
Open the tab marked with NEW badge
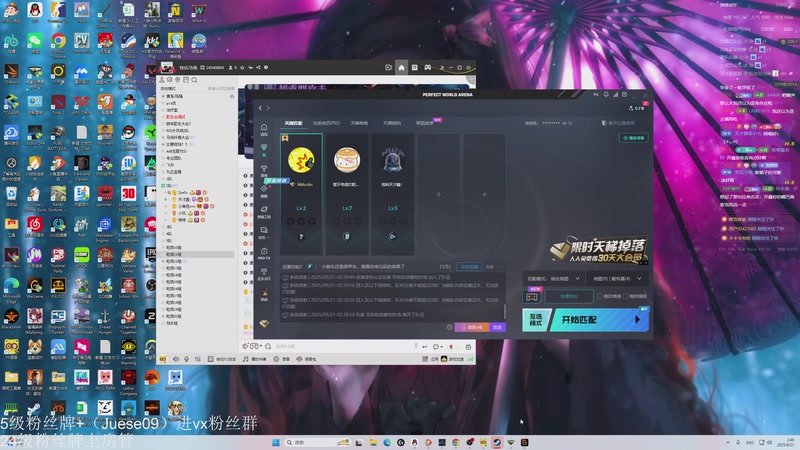tap(425, 123)
